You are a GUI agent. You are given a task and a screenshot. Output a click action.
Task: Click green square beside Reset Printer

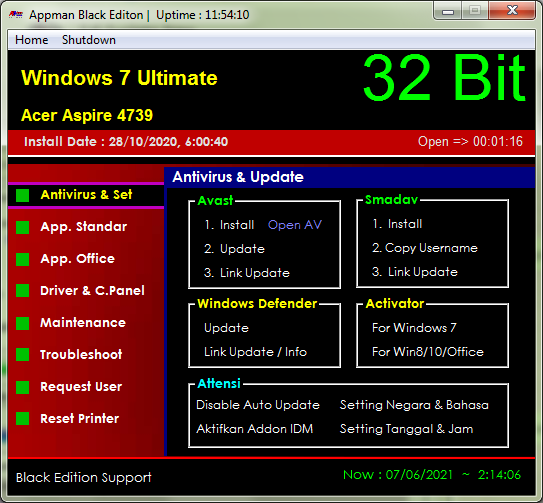coord(23,418)
